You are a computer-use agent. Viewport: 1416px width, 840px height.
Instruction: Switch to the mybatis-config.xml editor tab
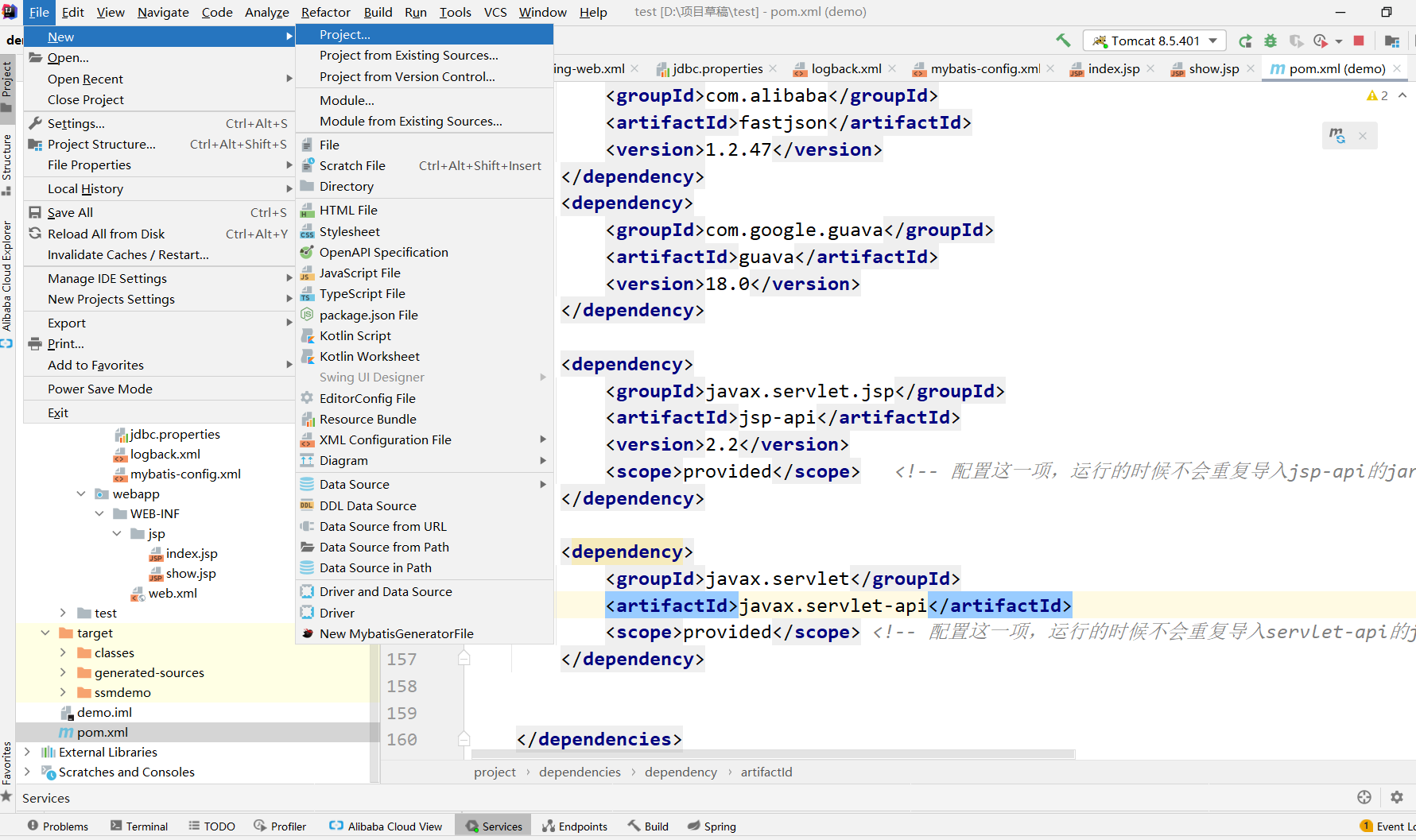click(x=985, y=69)
